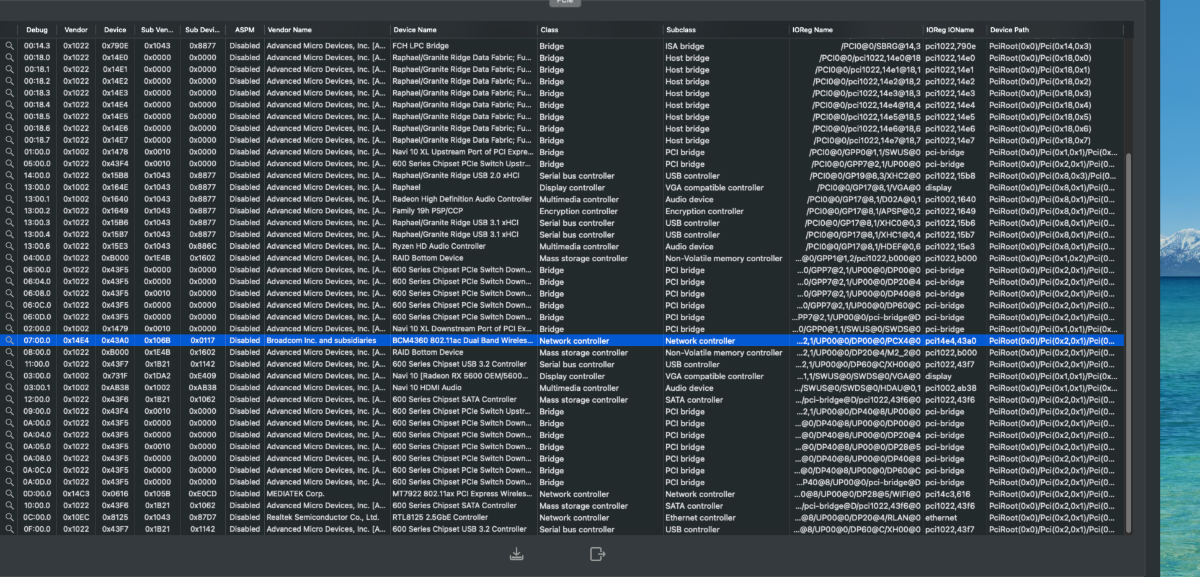1200x577 pixels.
Task: Sort by the Debug column header
Action: [x=37, y=30]
